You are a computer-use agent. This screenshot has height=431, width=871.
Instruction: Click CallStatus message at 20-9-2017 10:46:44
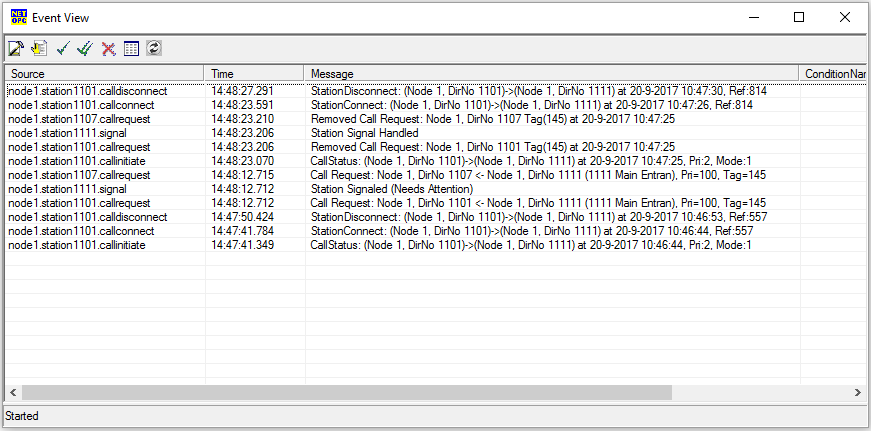[x=531, y=245]
